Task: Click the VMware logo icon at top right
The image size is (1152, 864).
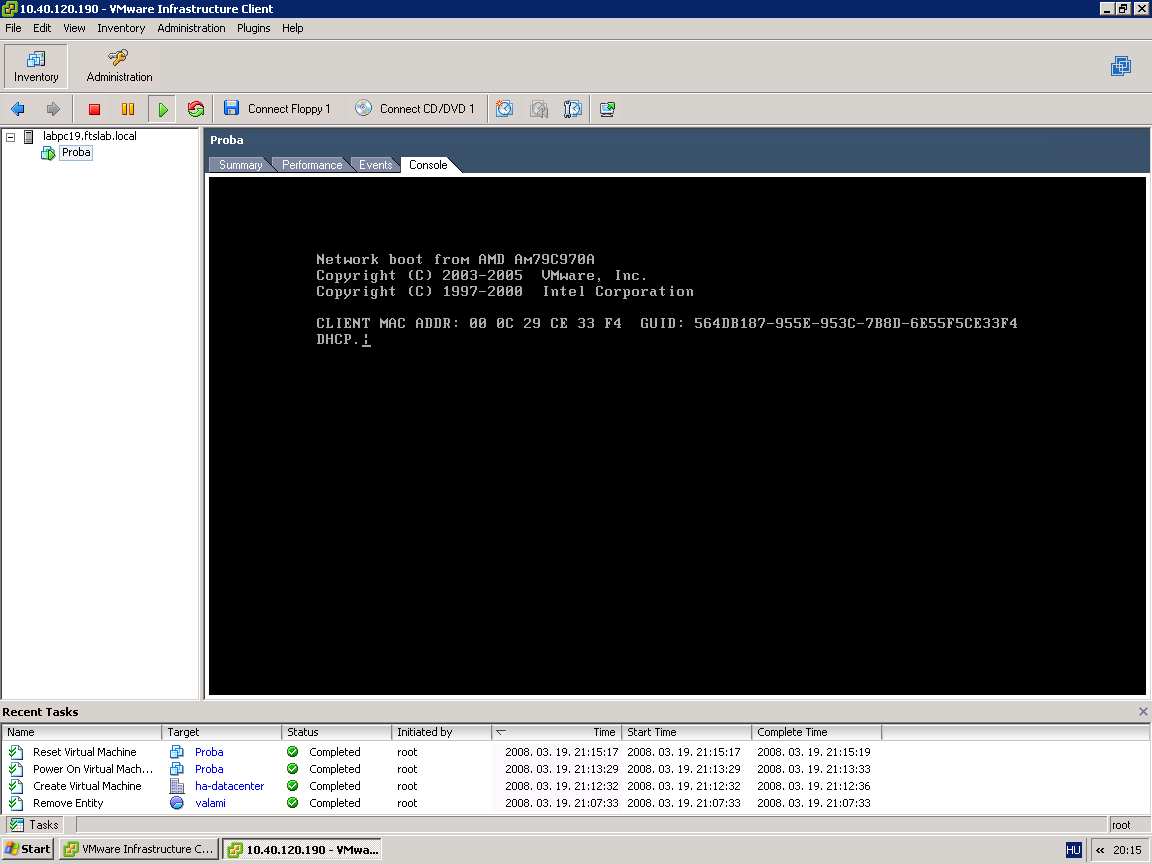Action: [1121, 66]
